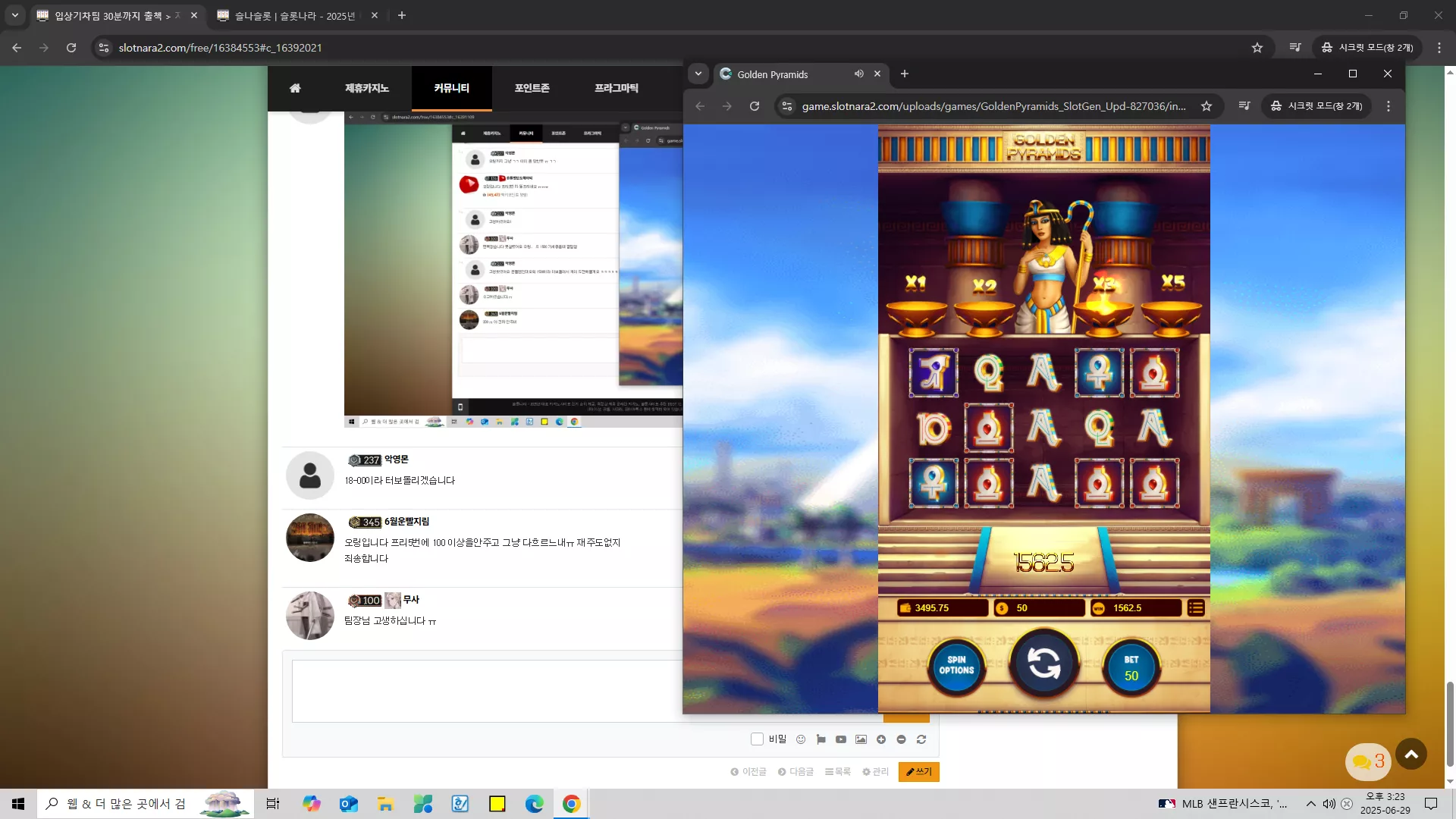Go to the site home icon

coord(295,88)
